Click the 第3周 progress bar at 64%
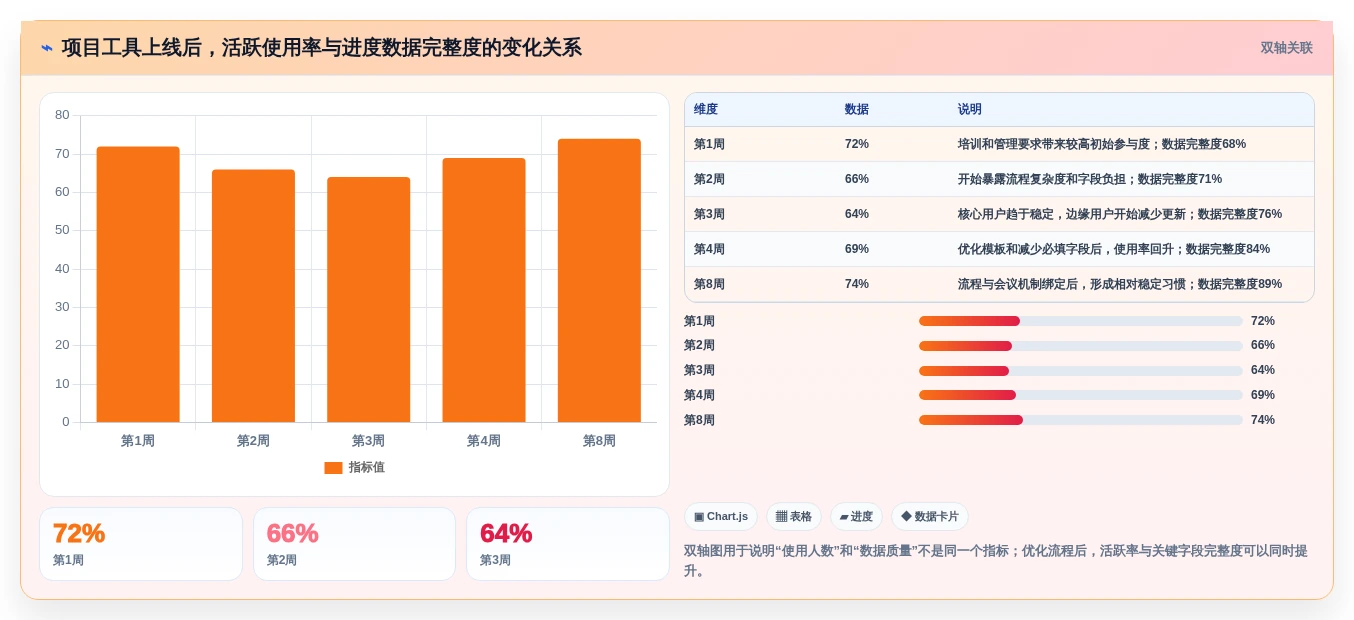 point(1081,371)
